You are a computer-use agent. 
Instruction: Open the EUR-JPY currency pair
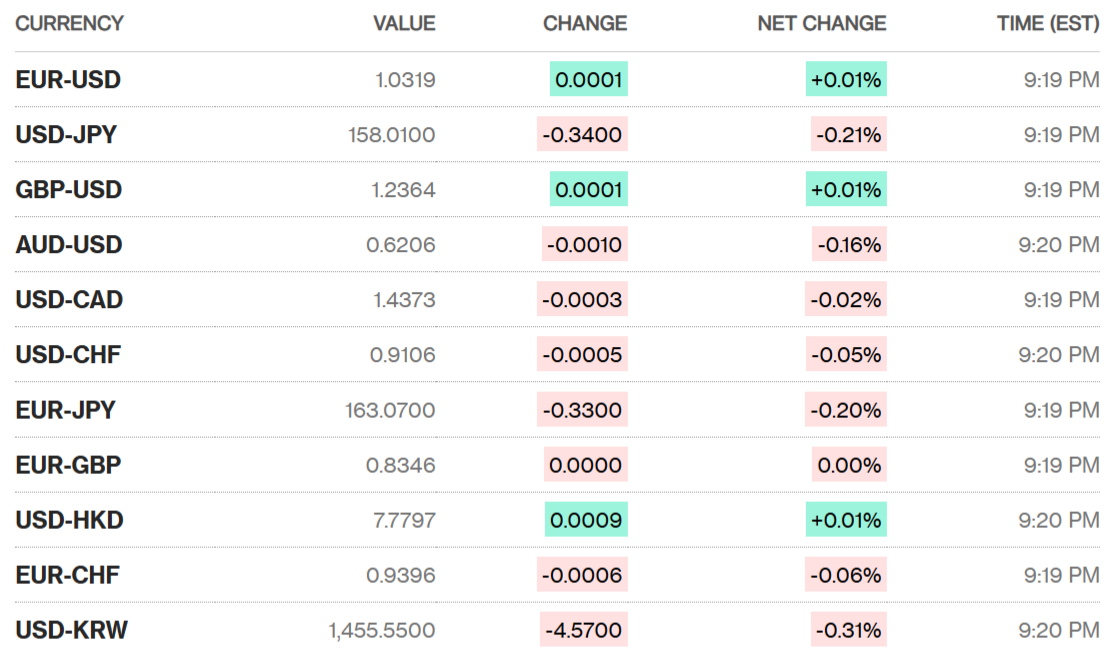click(x=65, y=410)
